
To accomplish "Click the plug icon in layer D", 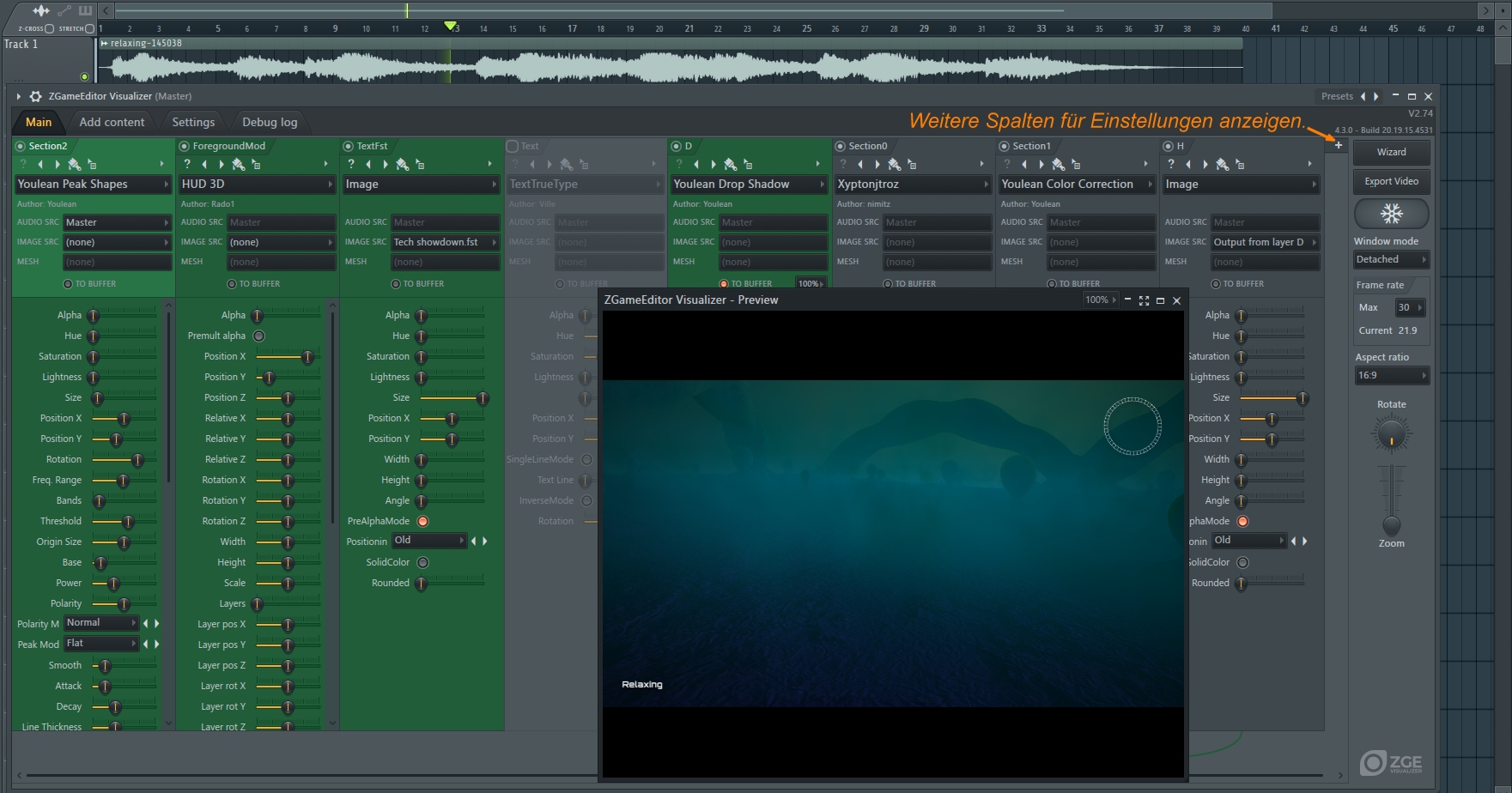I will (731, 164).
